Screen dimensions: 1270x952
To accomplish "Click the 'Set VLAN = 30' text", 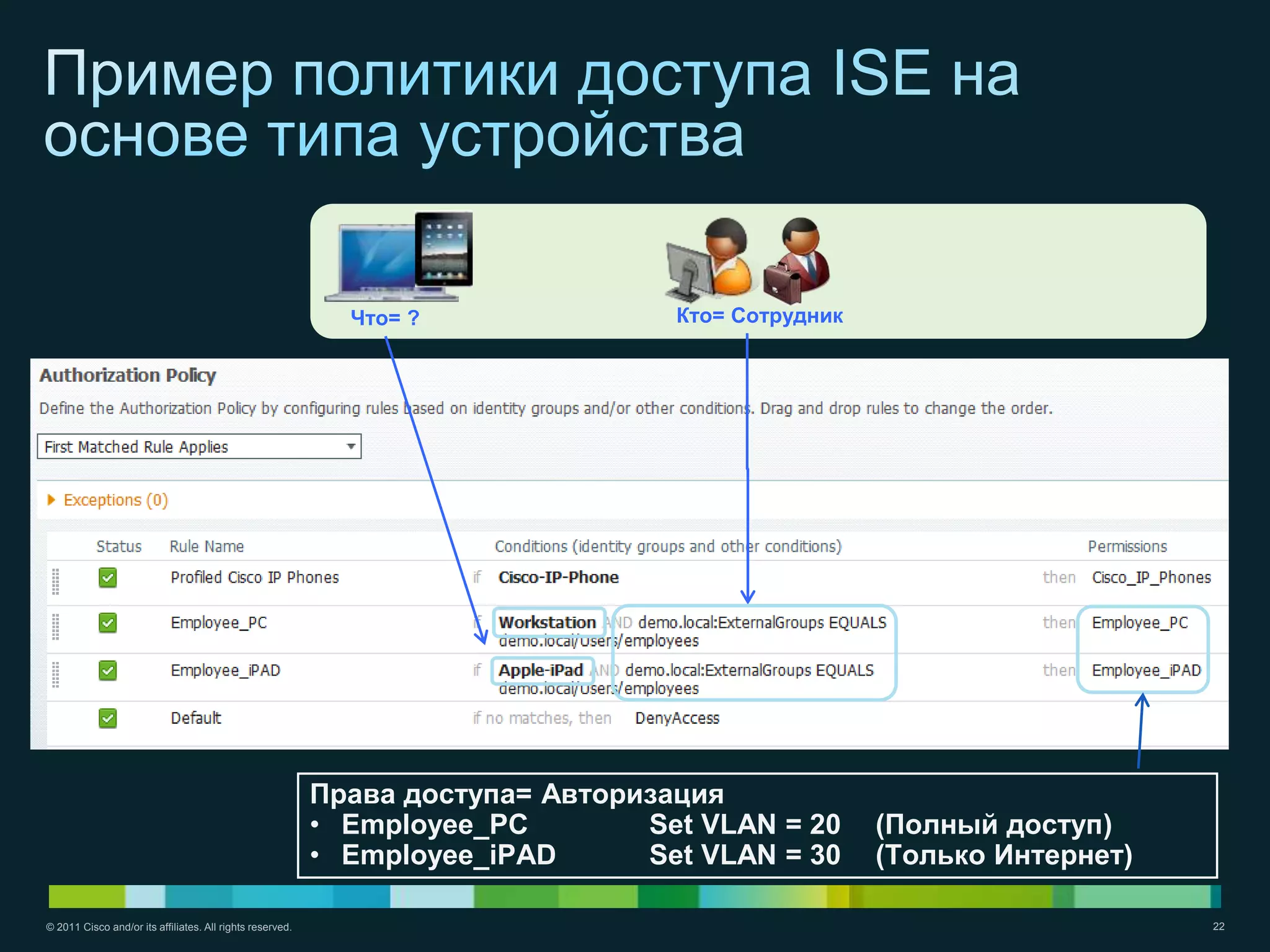I will [x=745, y=855].
